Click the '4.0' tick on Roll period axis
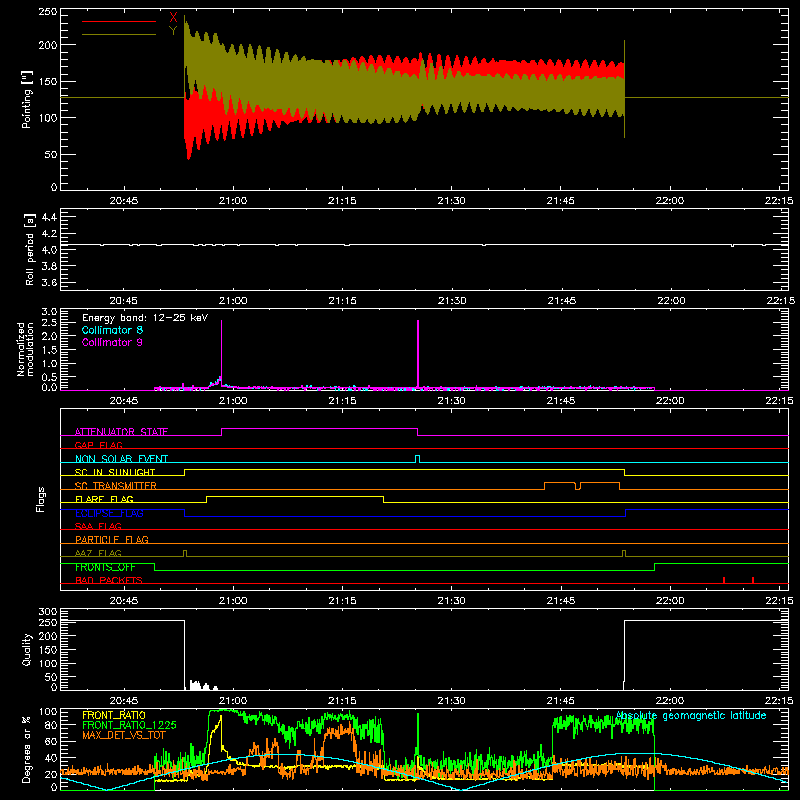The height and width of the screenshot is (800, 800). tap(48, 250)
